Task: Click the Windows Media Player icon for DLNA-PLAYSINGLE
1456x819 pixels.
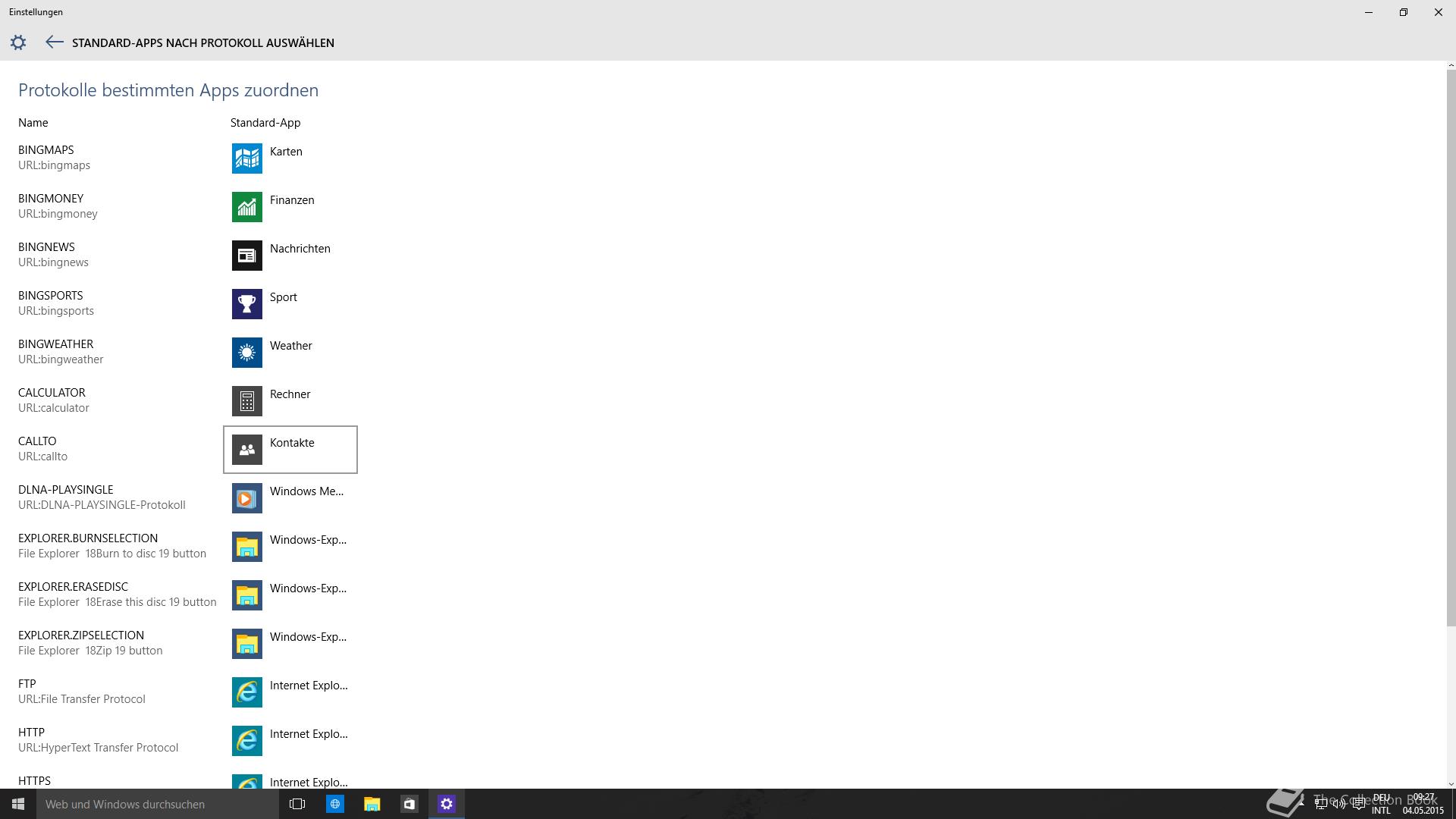Action: coord(247,498)
